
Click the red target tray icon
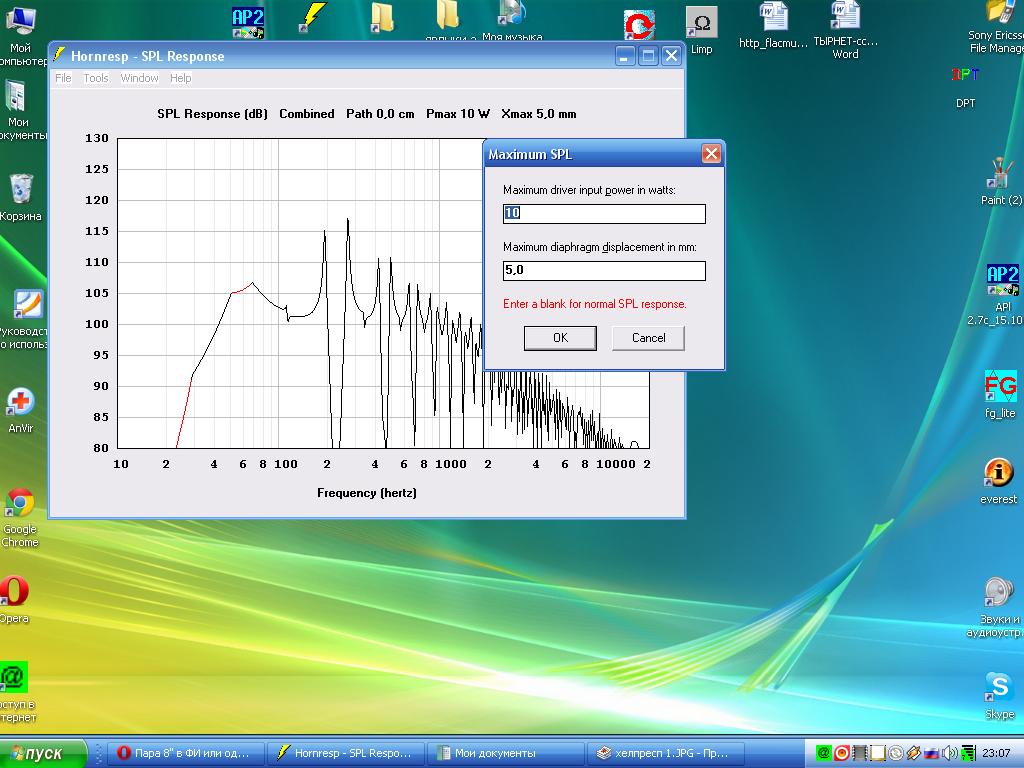pos(842,753)
